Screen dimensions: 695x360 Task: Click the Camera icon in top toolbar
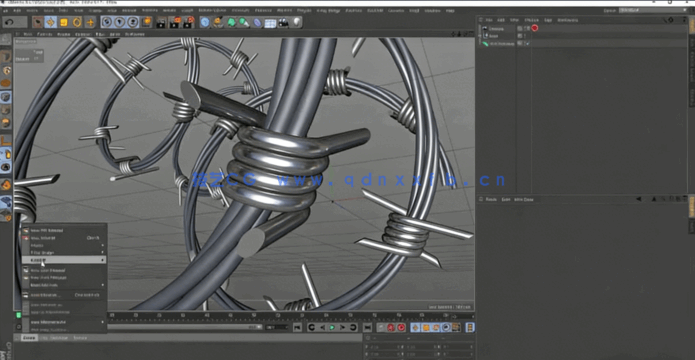point(283,22)
